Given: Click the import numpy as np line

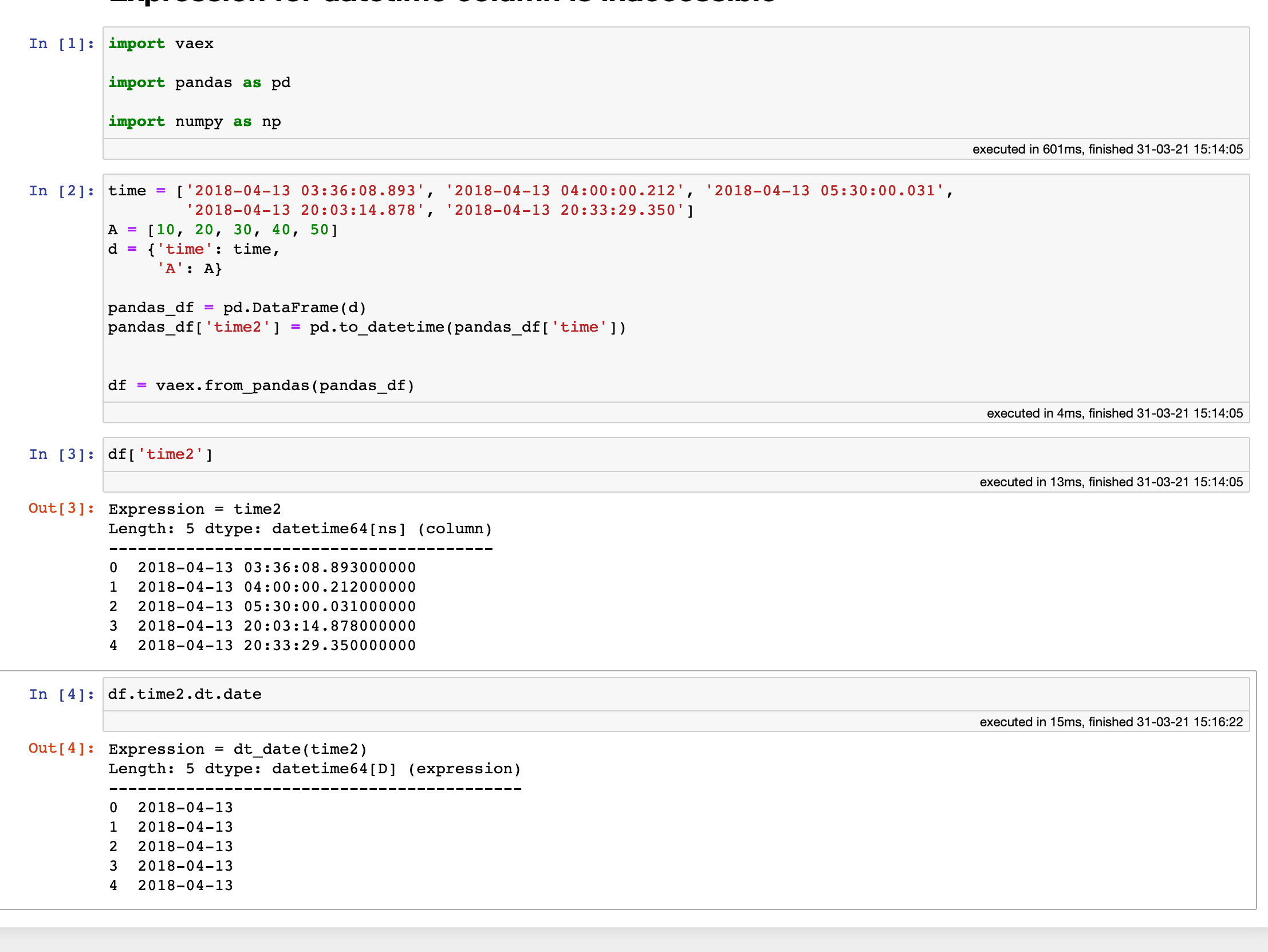Looking at the screenshot, I should (194, 121).
